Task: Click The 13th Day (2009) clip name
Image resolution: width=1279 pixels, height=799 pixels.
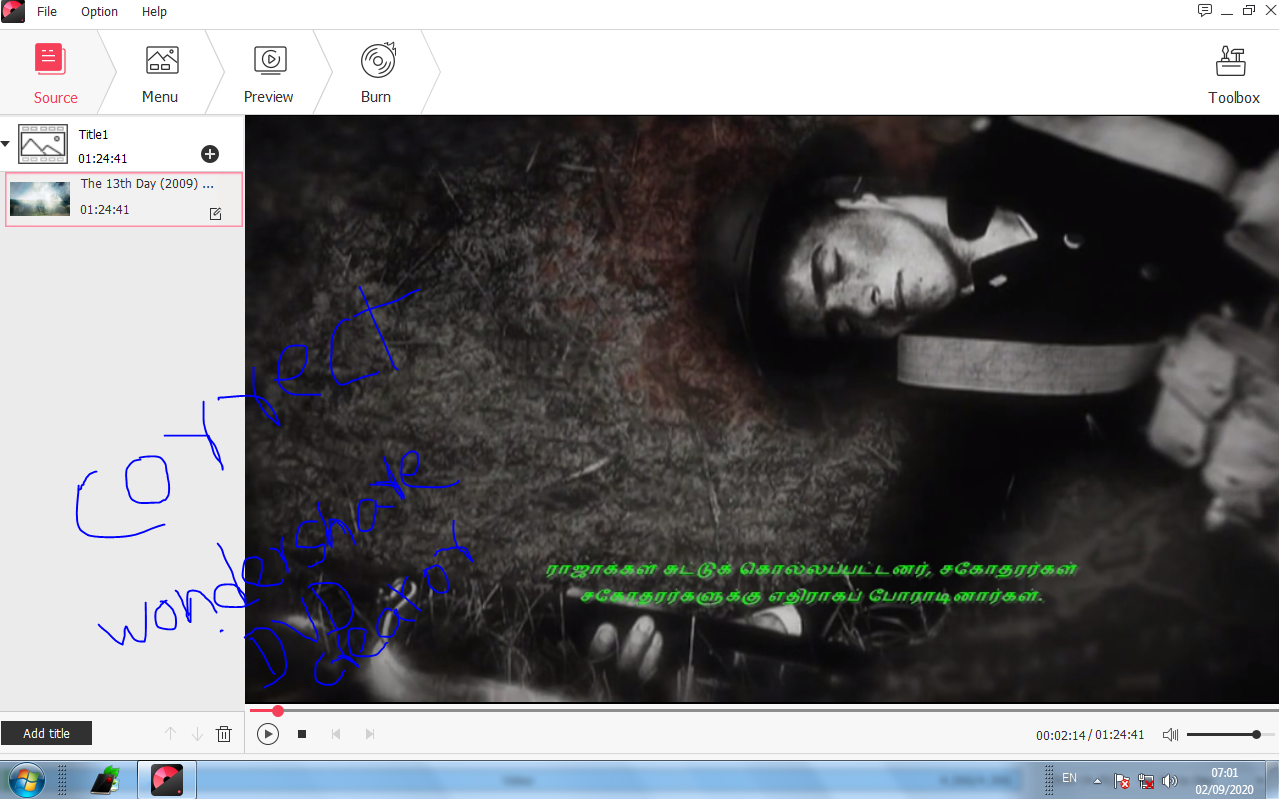Action: coord(147,184)
